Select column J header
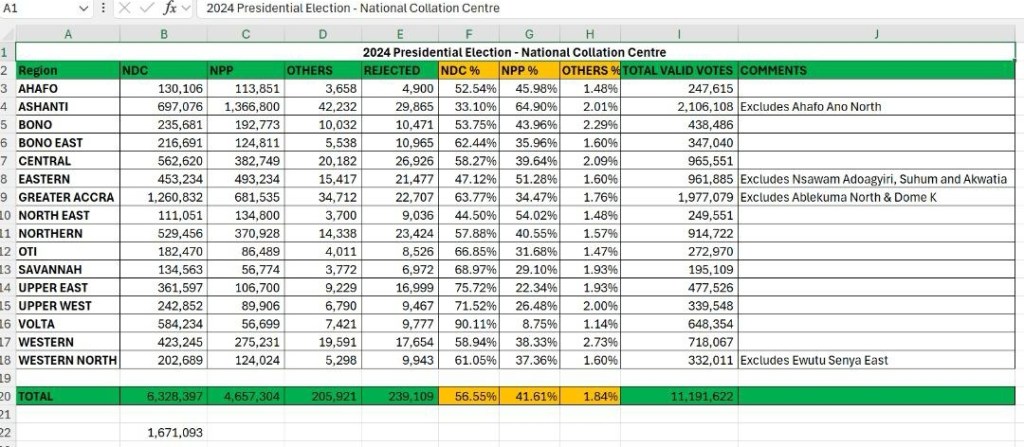 click(876, 33)
